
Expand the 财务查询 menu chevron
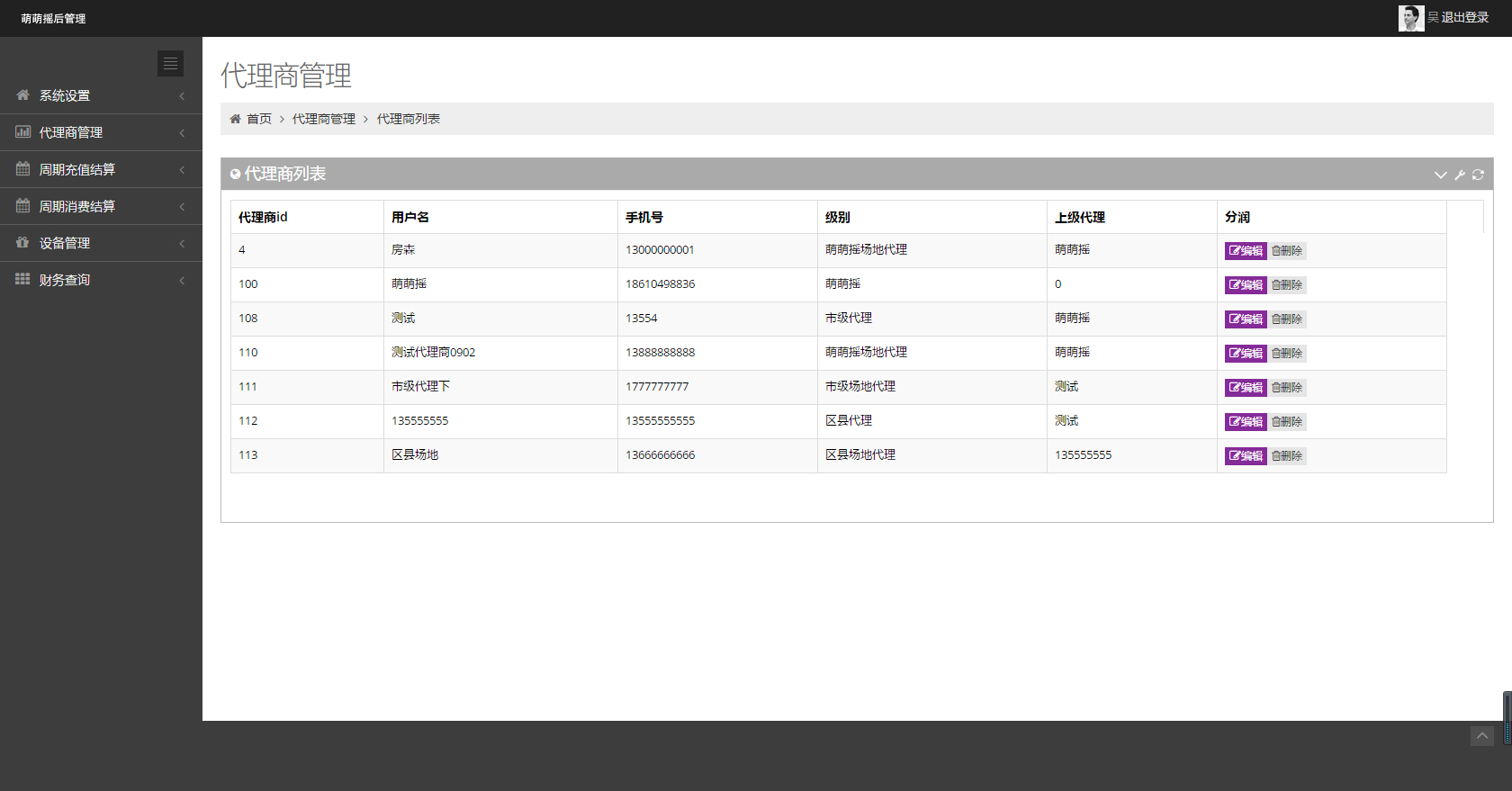(182, 280)
